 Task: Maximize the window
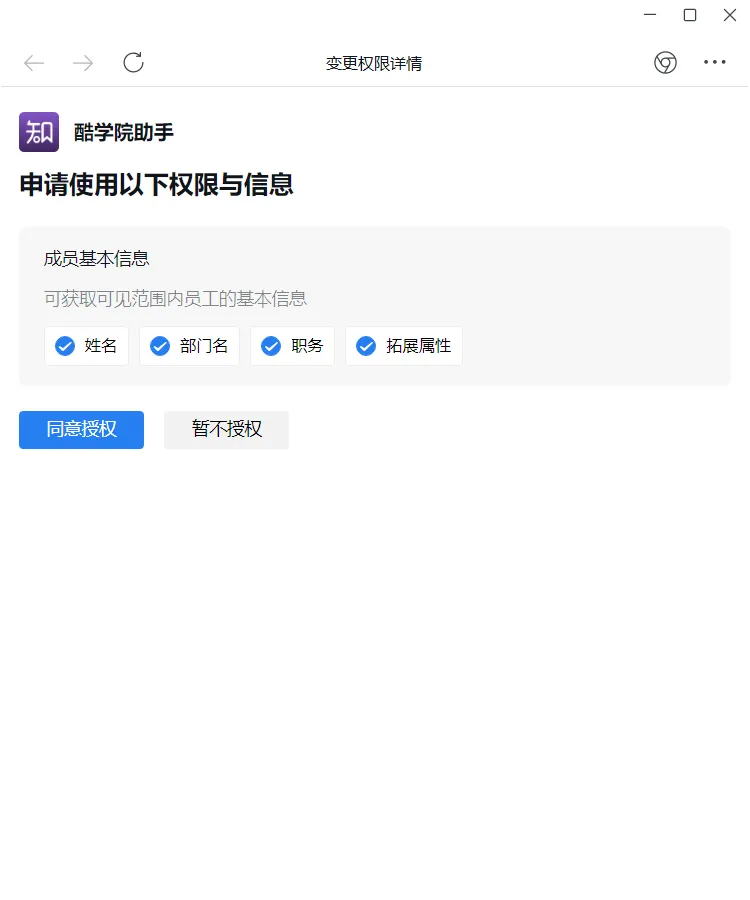[x=690, y=15]
